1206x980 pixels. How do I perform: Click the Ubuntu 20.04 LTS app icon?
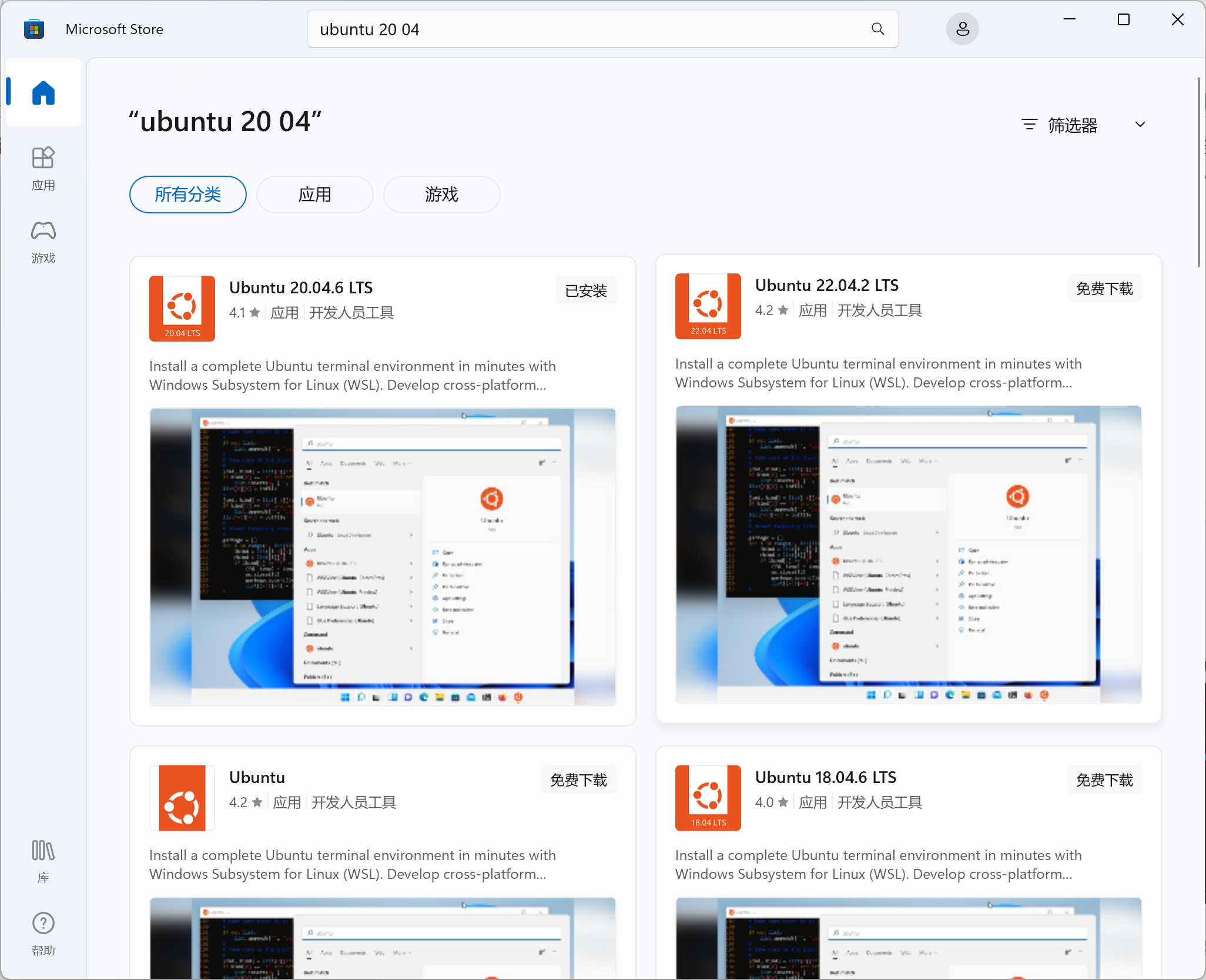point(182,308)
